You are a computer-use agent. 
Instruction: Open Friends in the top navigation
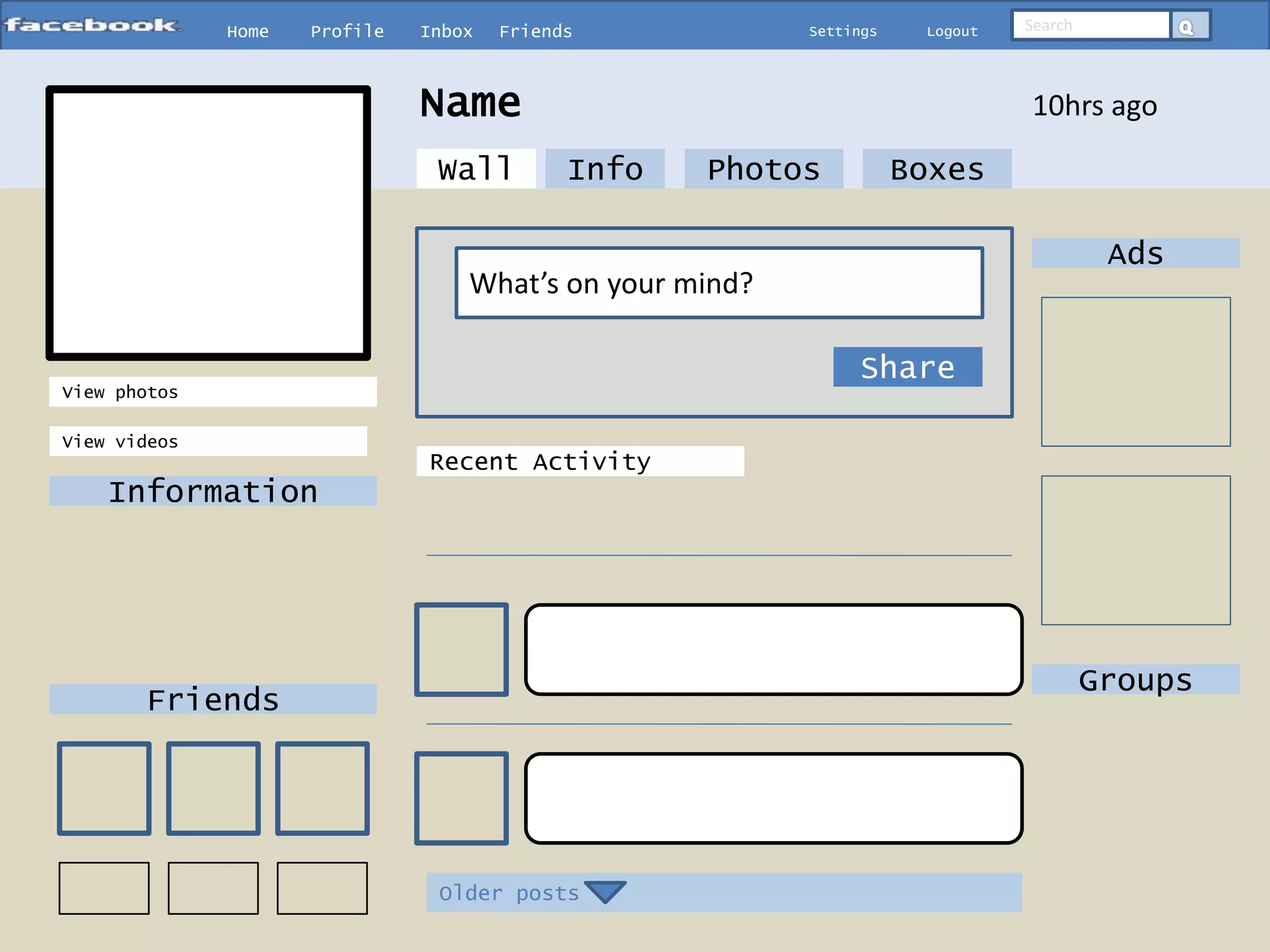point(536,31)
